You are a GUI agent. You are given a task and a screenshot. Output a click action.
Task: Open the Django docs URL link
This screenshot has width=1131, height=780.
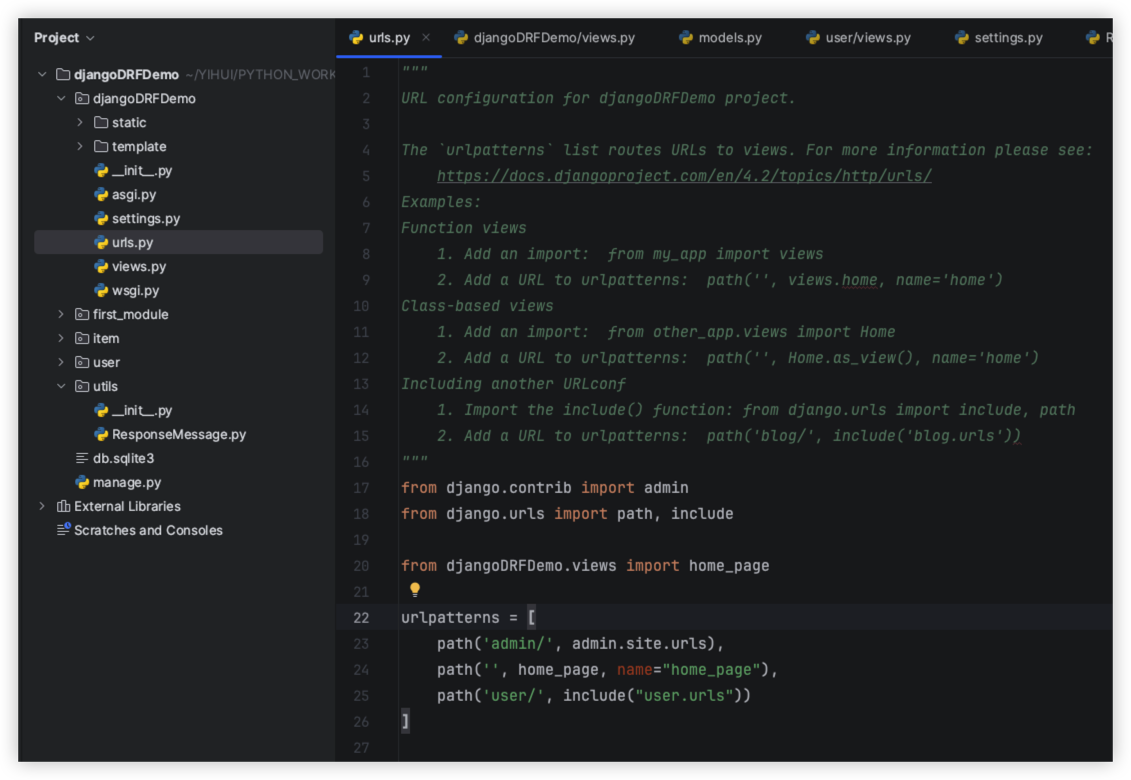pyautogui.click(x=684, y=176)
